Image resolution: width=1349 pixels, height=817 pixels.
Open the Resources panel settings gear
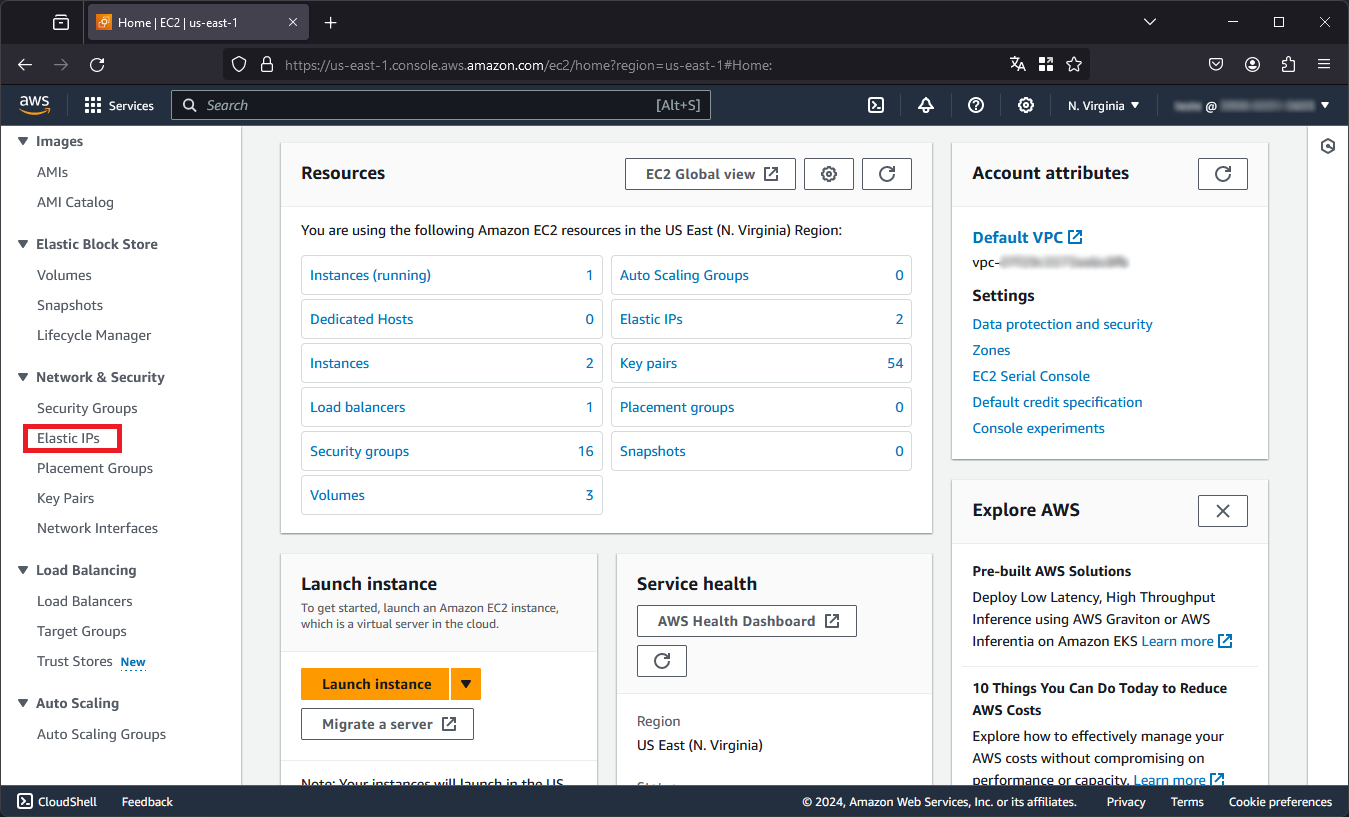(x=829, y=174)
